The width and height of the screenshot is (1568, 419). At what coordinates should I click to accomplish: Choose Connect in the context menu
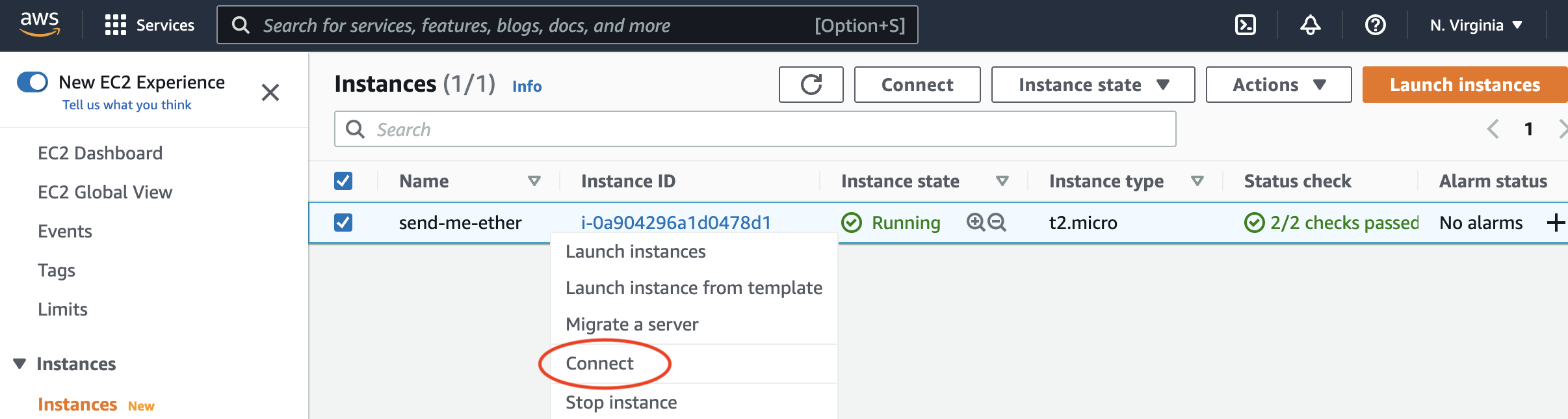coord(599,363)
